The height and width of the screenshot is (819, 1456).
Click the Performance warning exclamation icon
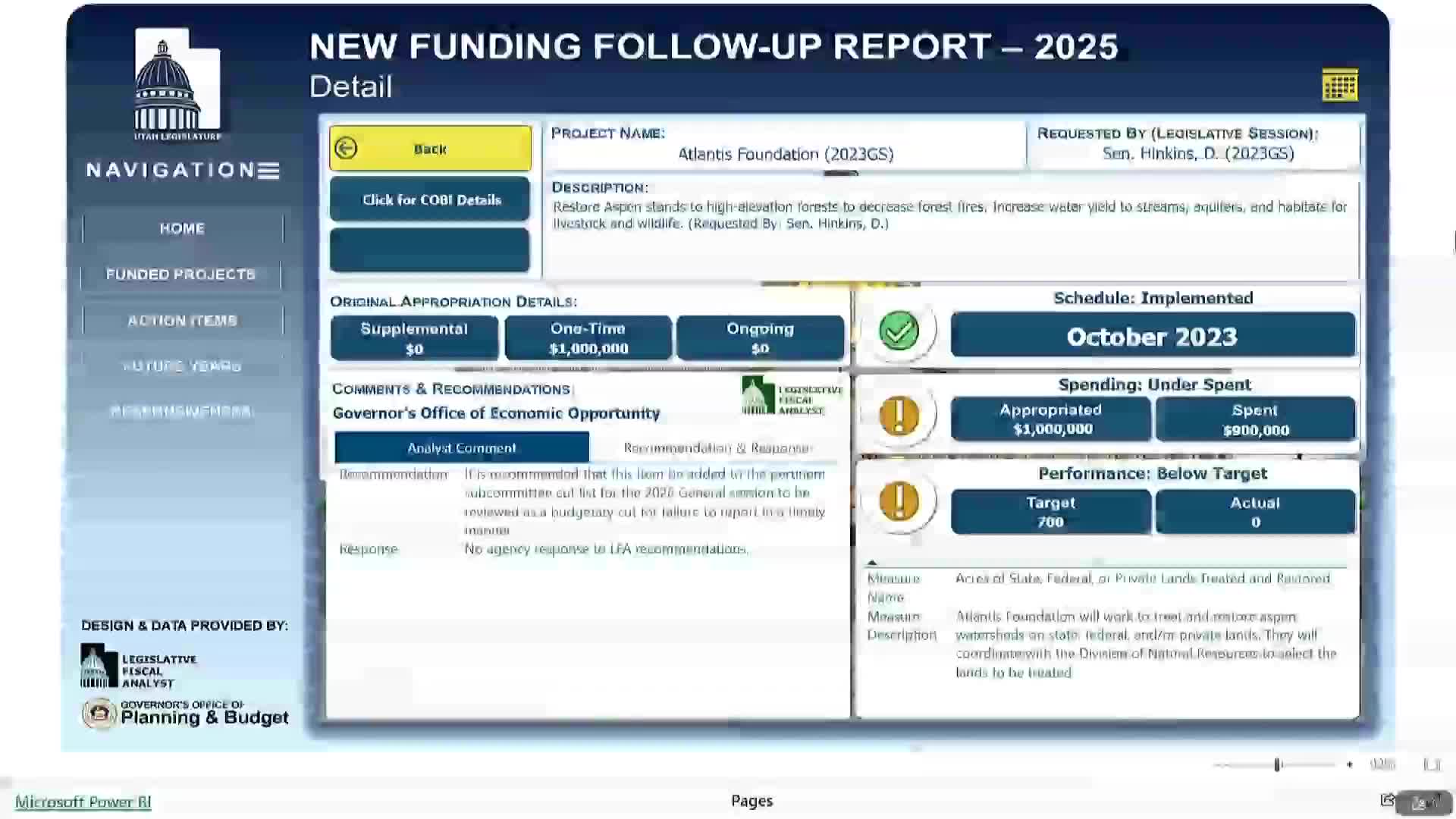[899, 501]
